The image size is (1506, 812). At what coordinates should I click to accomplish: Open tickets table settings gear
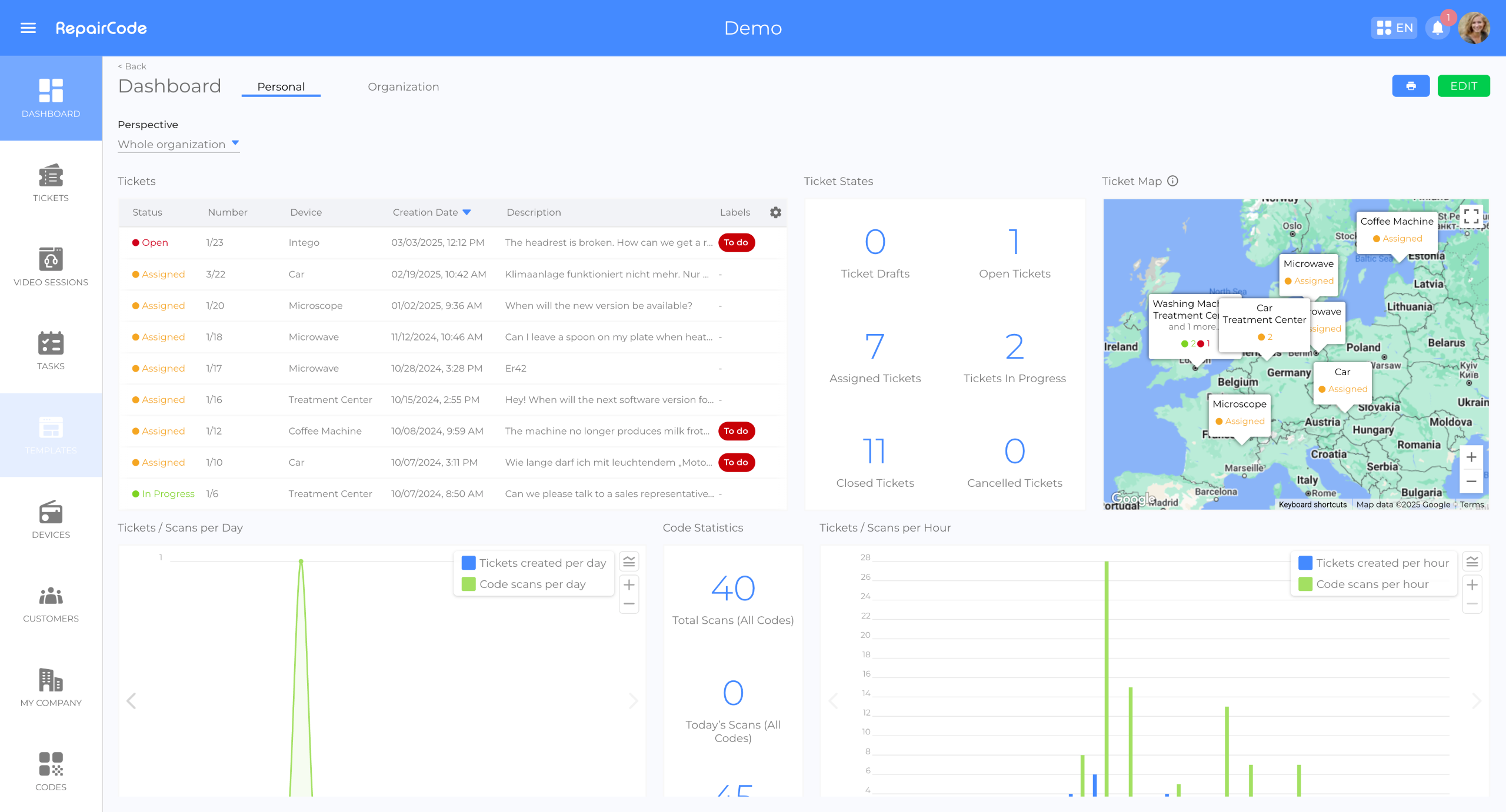tap(775, 212)
